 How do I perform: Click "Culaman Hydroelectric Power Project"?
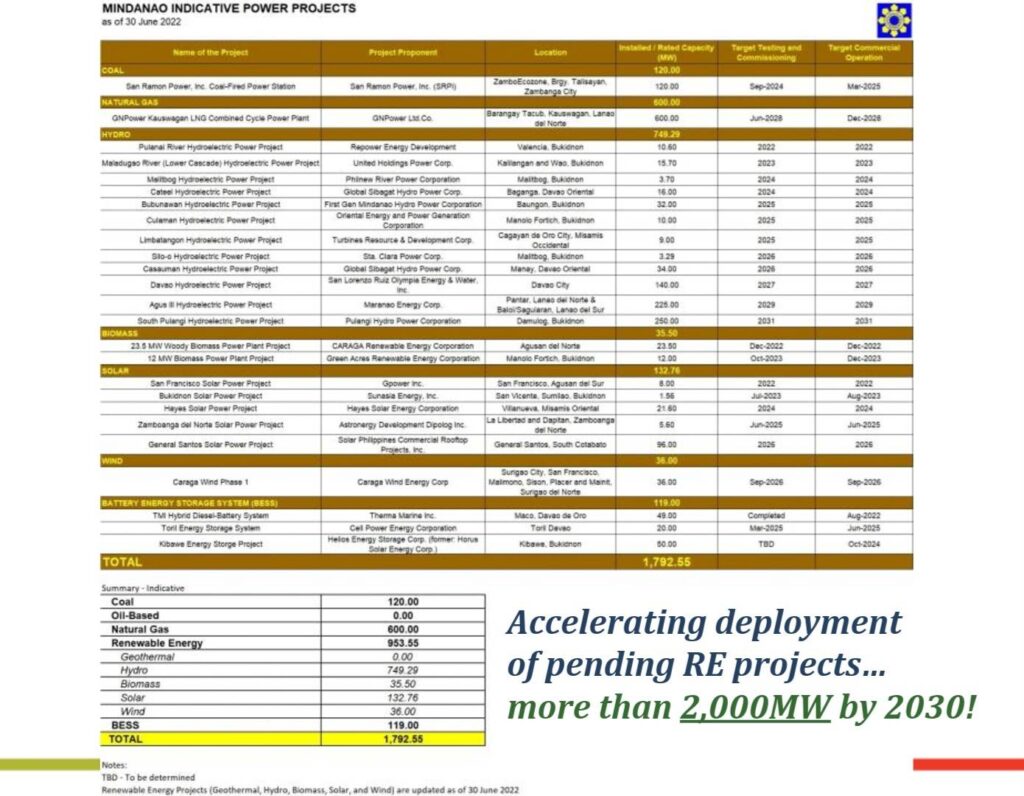coord(210,221)
